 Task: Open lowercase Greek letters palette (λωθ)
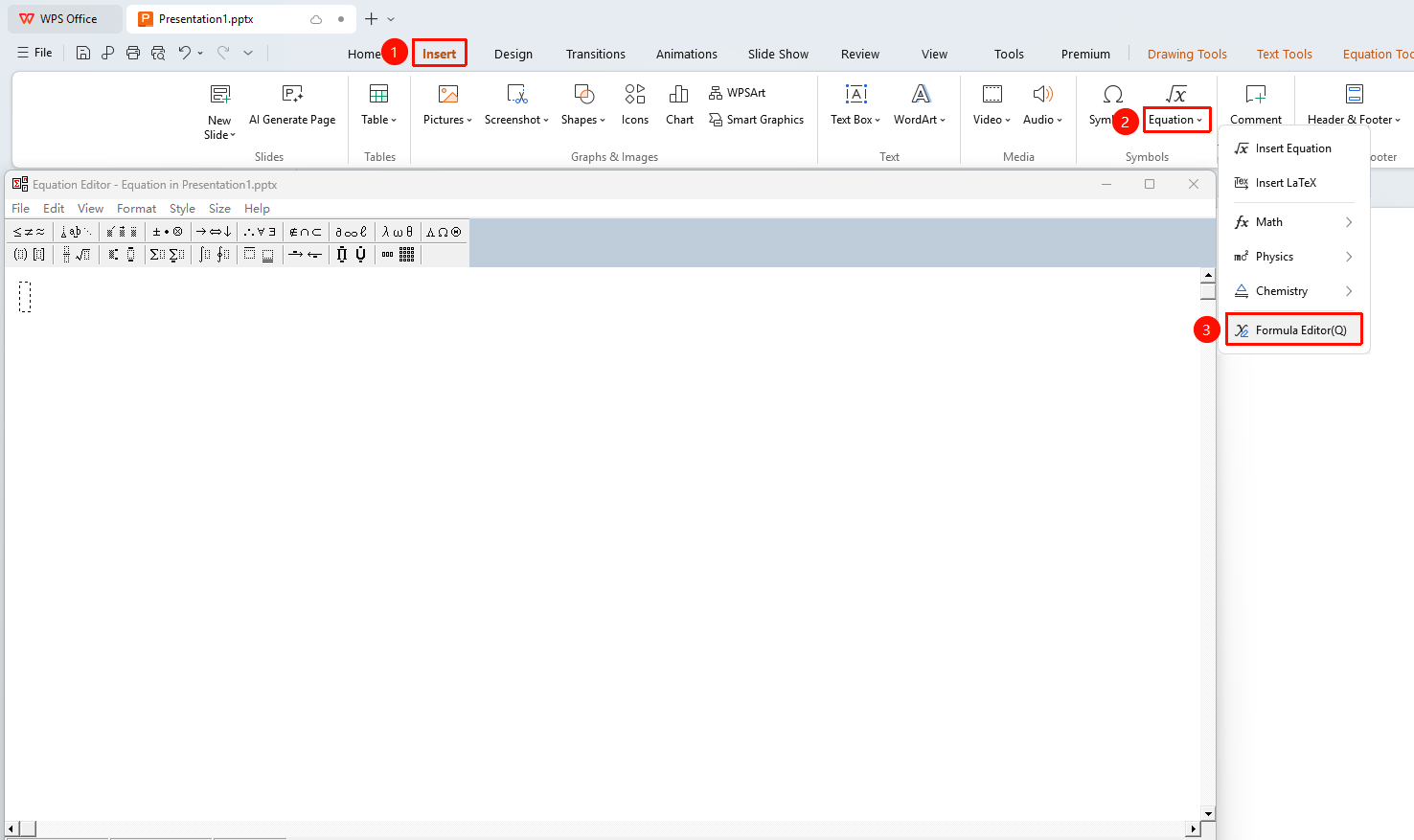pos(398,232)
